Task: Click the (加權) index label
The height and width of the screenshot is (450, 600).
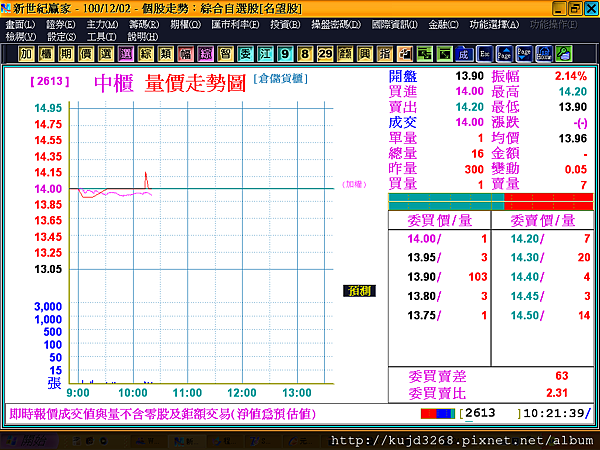Action: pos(354,184)
